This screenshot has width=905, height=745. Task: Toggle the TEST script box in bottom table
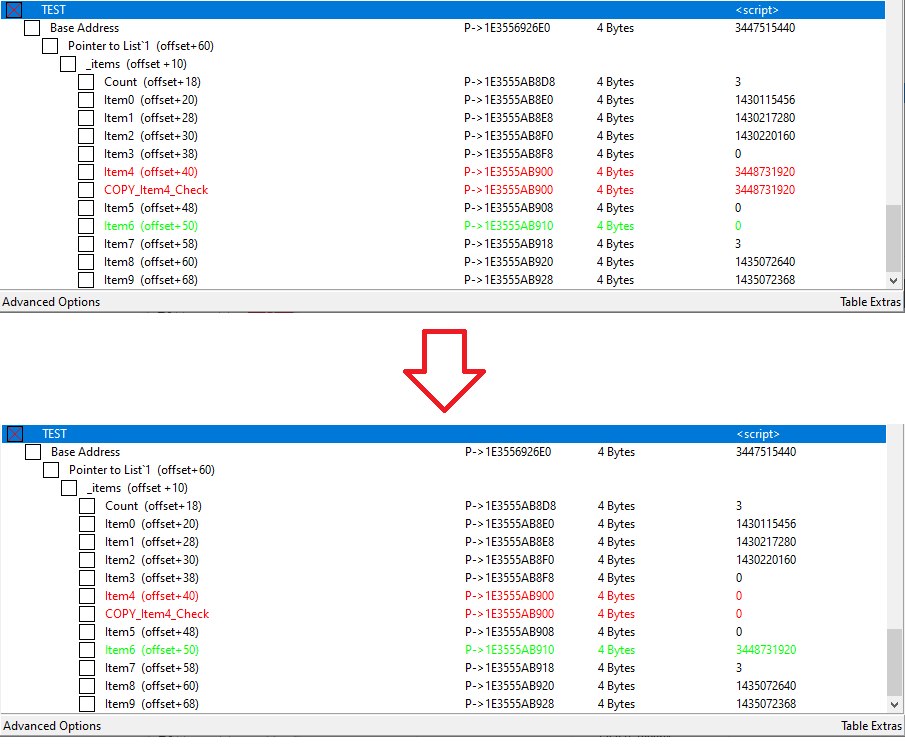tap(14, 434)
